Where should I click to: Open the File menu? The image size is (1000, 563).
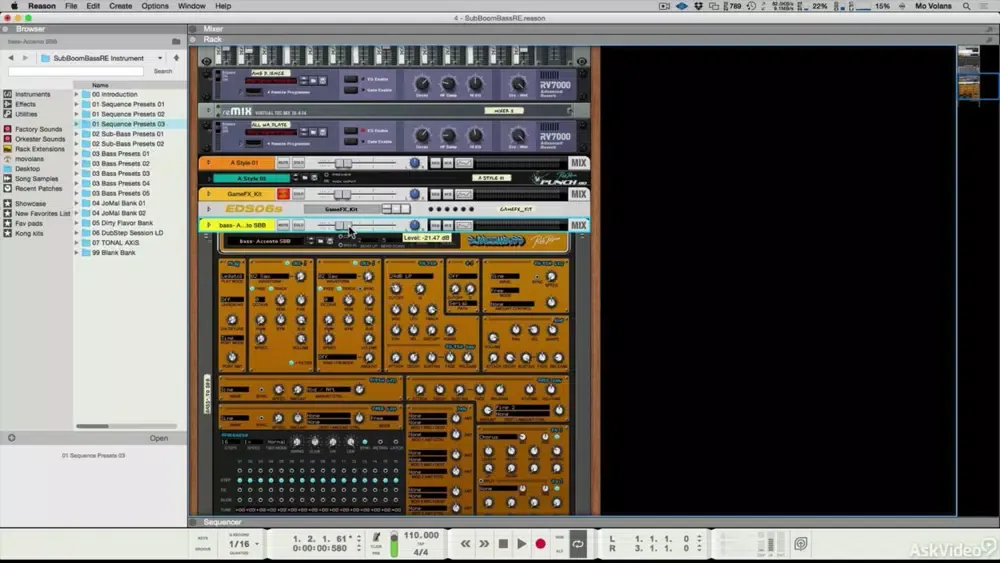click(x=71, y=6)
